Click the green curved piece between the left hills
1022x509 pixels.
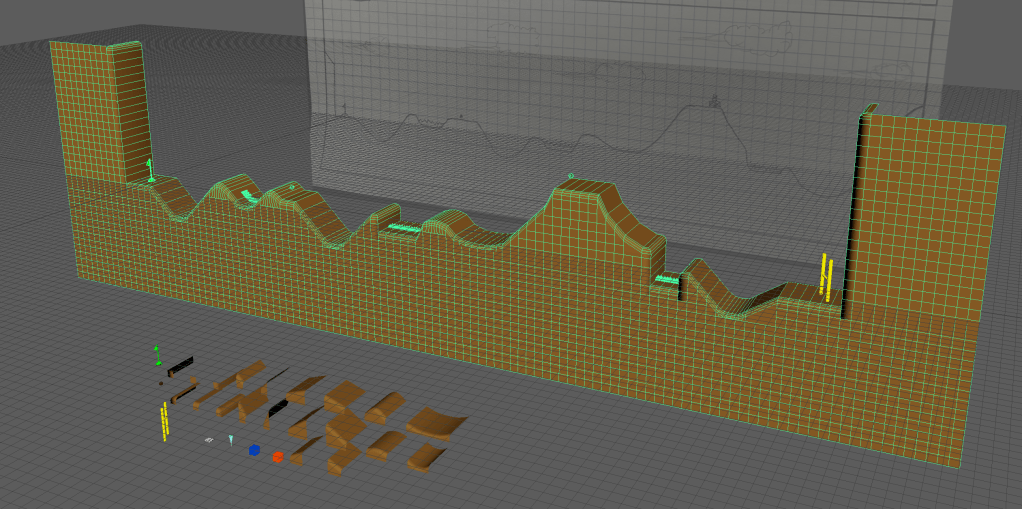pos(249,197)
